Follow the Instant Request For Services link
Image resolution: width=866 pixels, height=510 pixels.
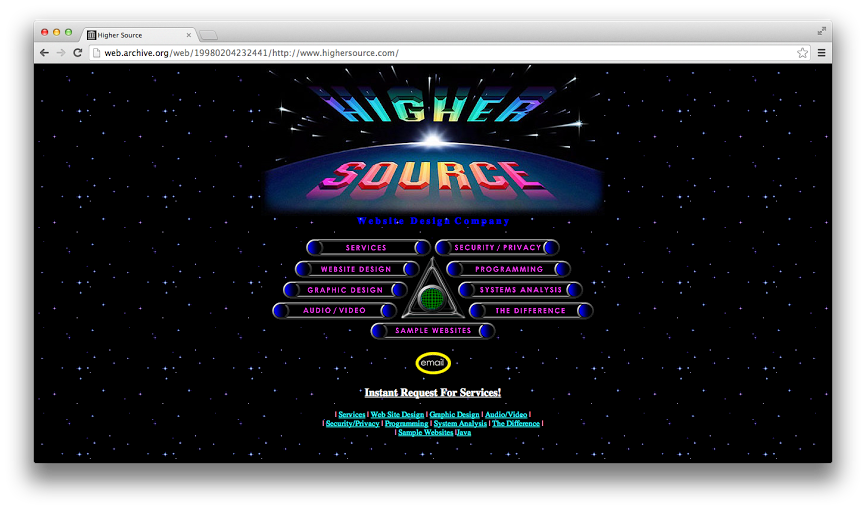tap(432, 392)
